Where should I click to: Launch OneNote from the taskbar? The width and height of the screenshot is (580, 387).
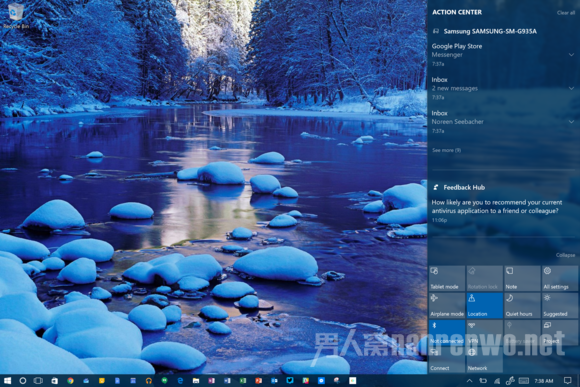click(212, 380)
